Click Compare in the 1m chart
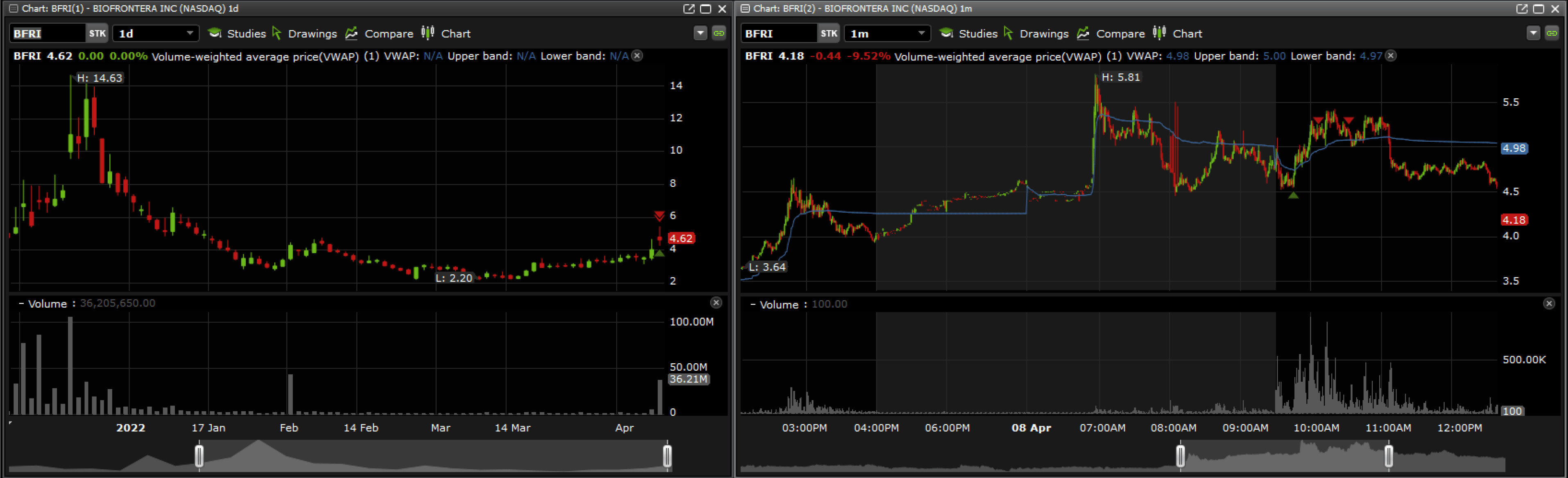This screenshot has width=1568, height=478. [1111, 34]
